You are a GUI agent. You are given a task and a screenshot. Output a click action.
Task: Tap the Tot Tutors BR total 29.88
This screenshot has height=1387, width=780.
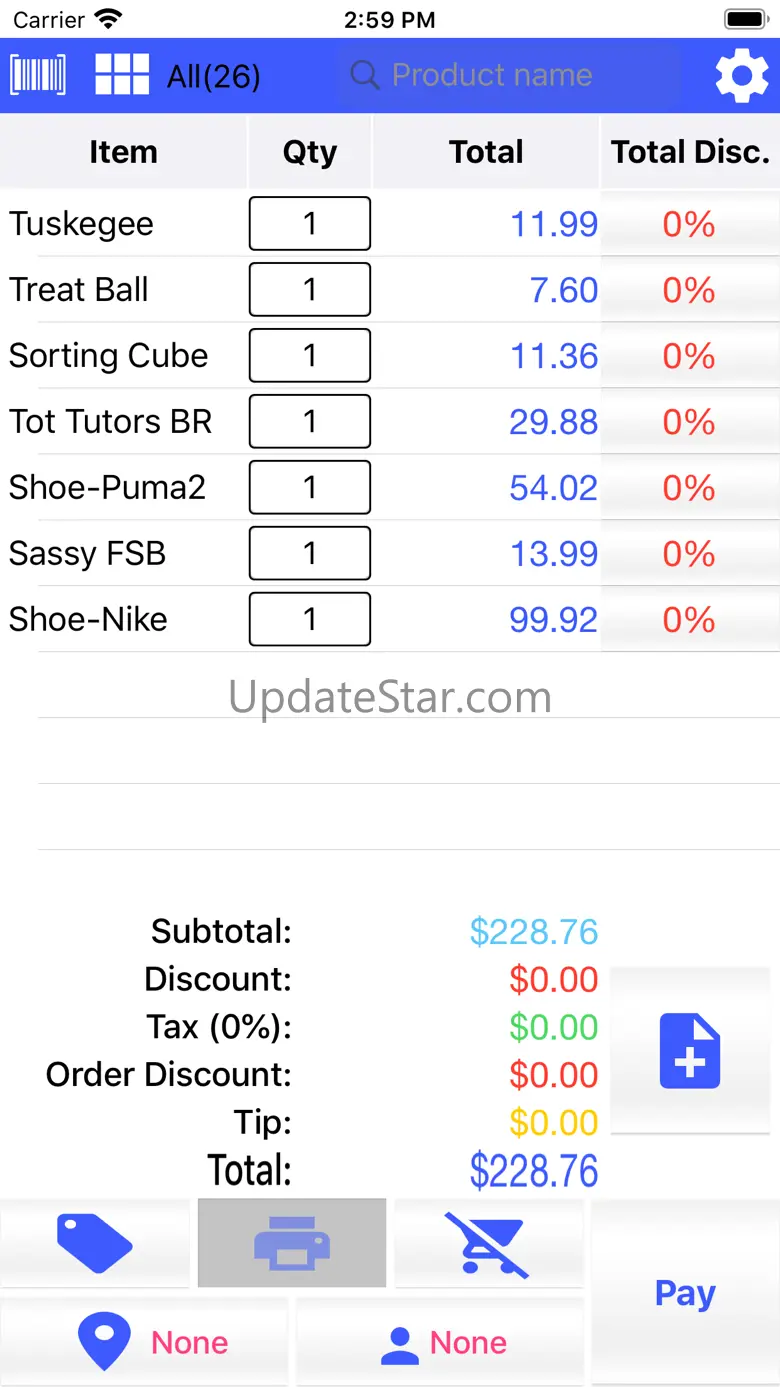553,422
